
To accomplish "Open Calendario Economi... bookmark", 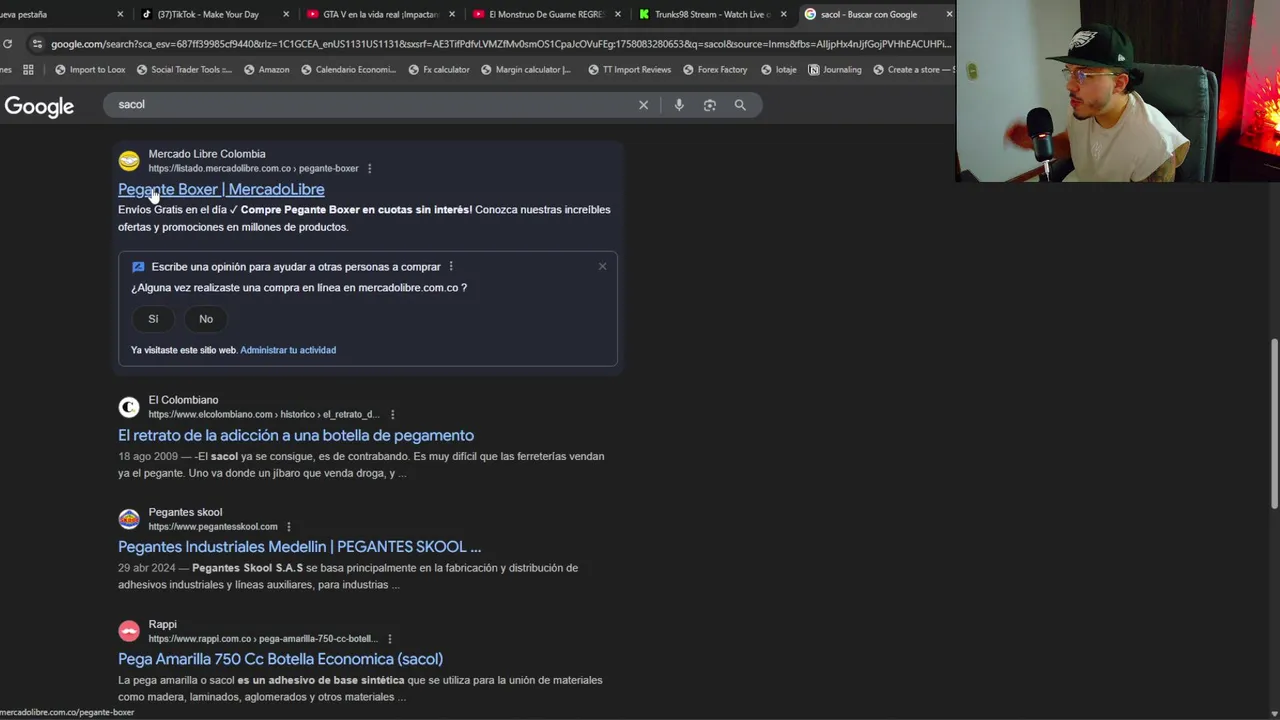I will point(348,69).
